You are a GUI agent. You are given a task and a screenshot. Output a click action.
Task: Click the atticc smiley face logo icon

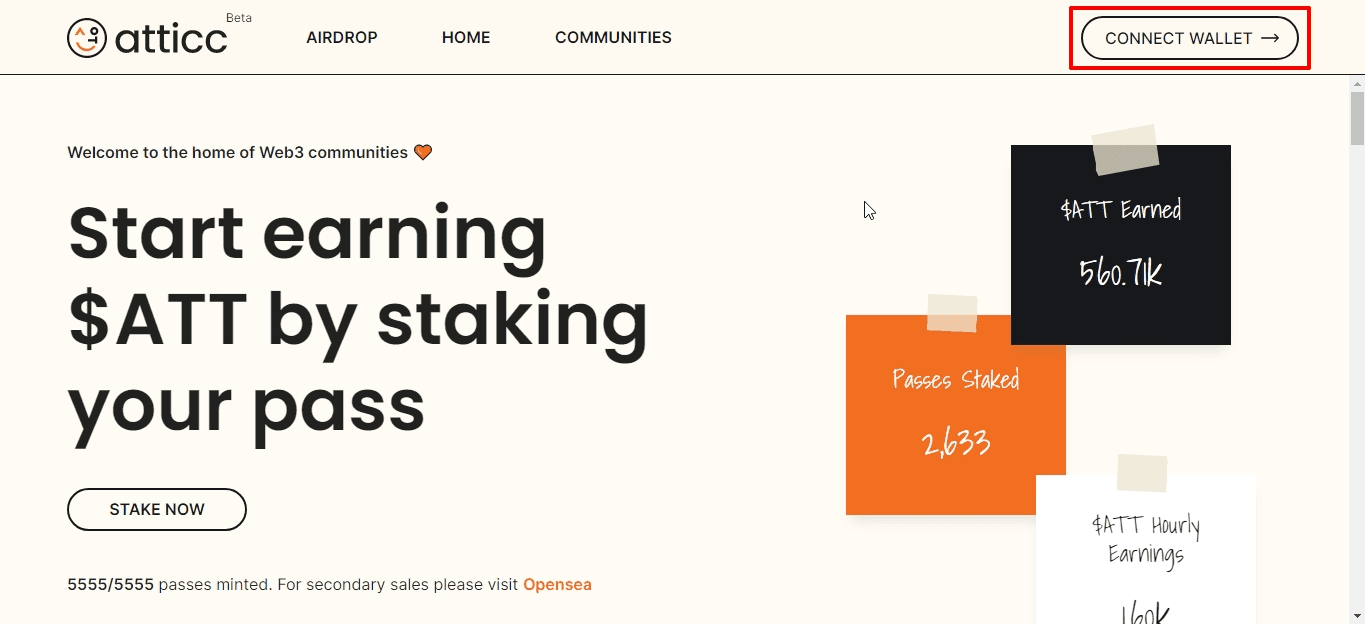pyautogui.click(x=87, y=38)
